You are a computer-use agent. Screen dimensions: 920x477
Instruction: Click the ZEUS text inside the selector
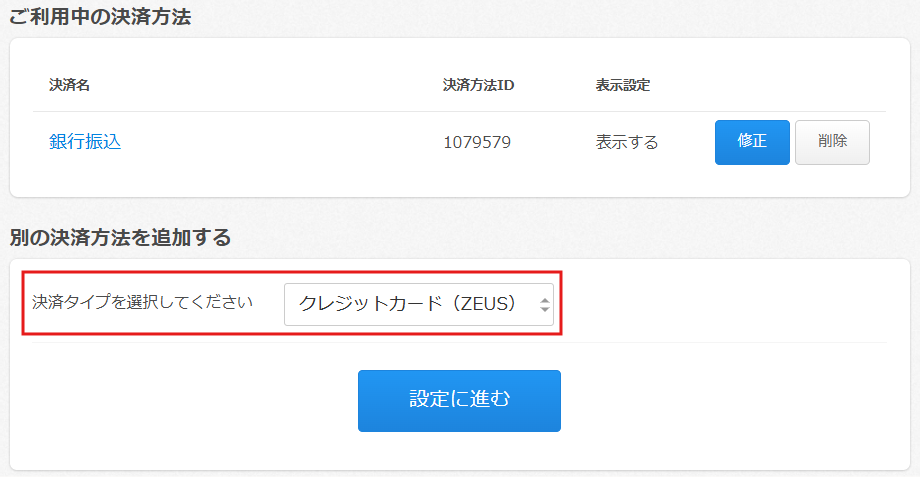click(x=486, y=303)
